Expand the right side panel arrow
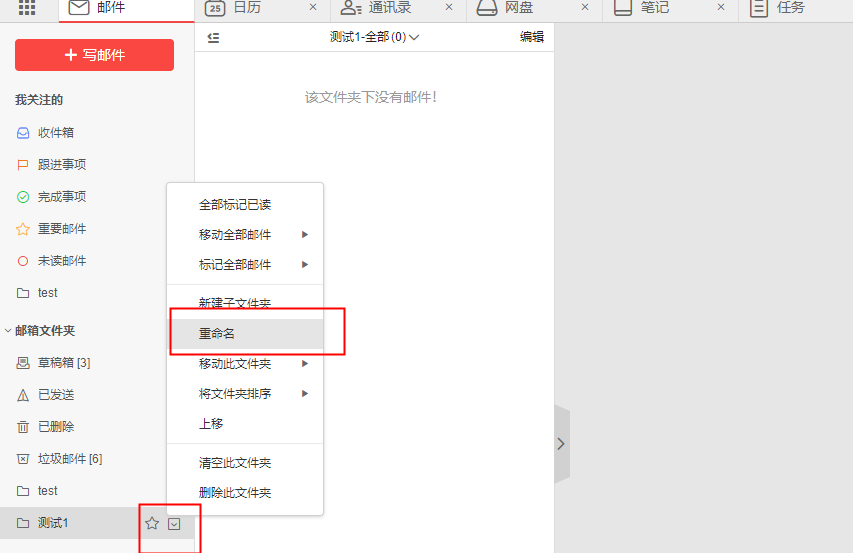The width and height of the screenshot is (853, 553). coord(561,444)
